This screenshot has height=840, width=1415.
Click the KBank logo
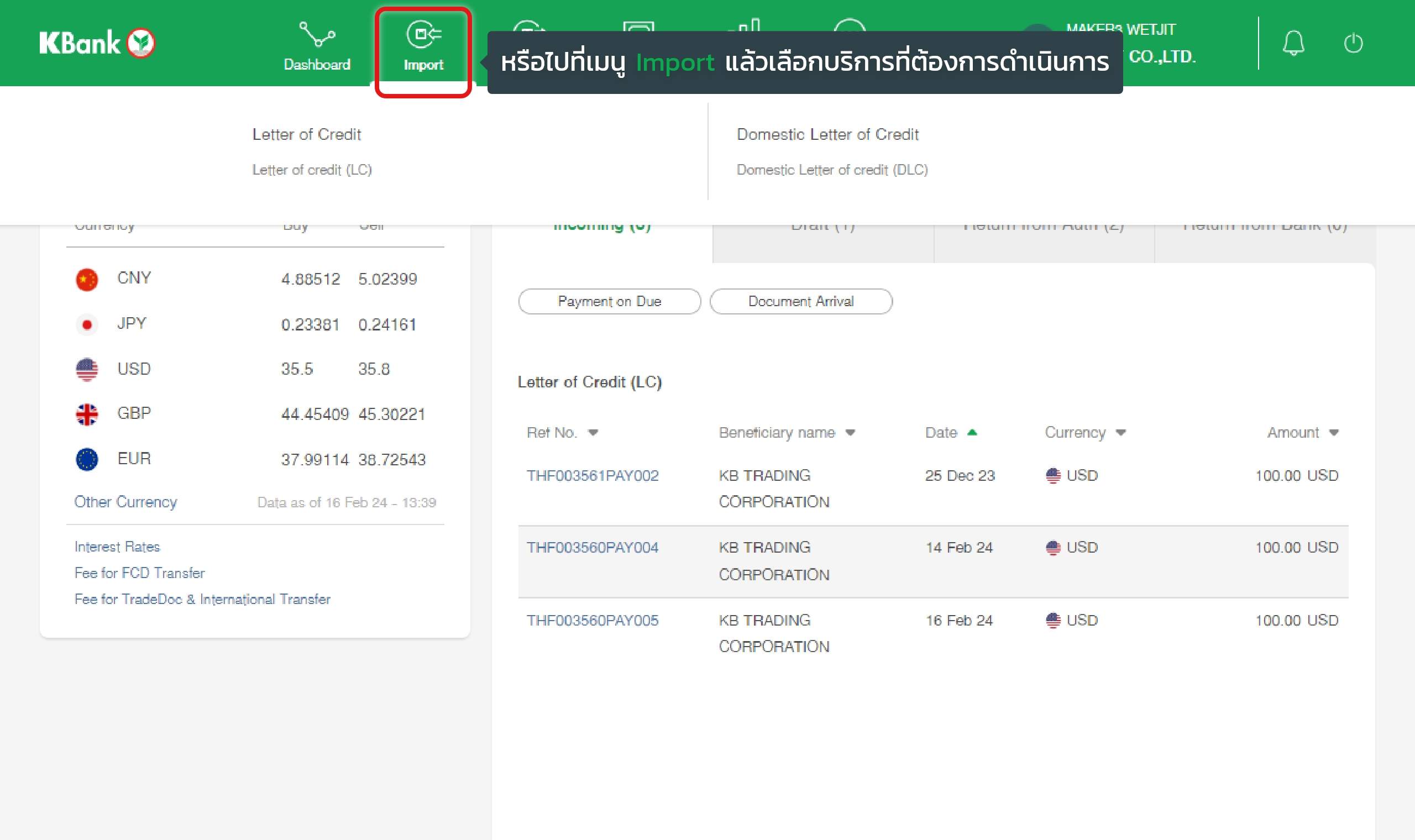pyautogui.click(x=97, y=43)
